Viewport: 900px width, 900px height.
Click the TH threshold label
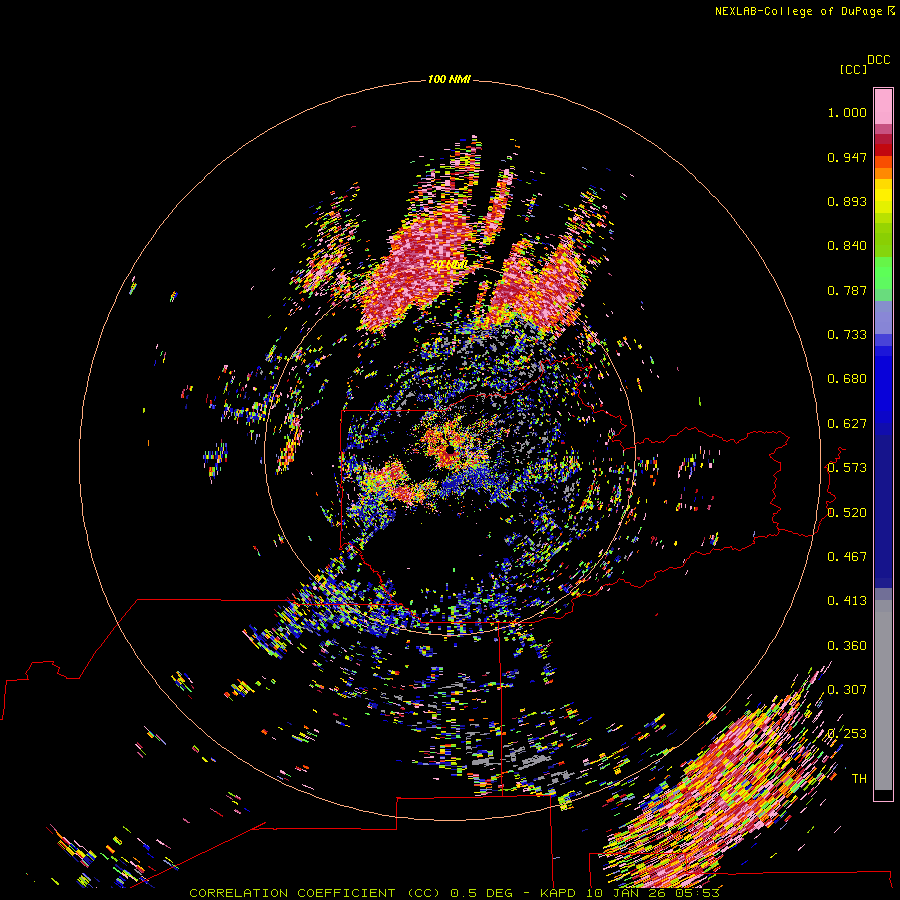point(859,779)
